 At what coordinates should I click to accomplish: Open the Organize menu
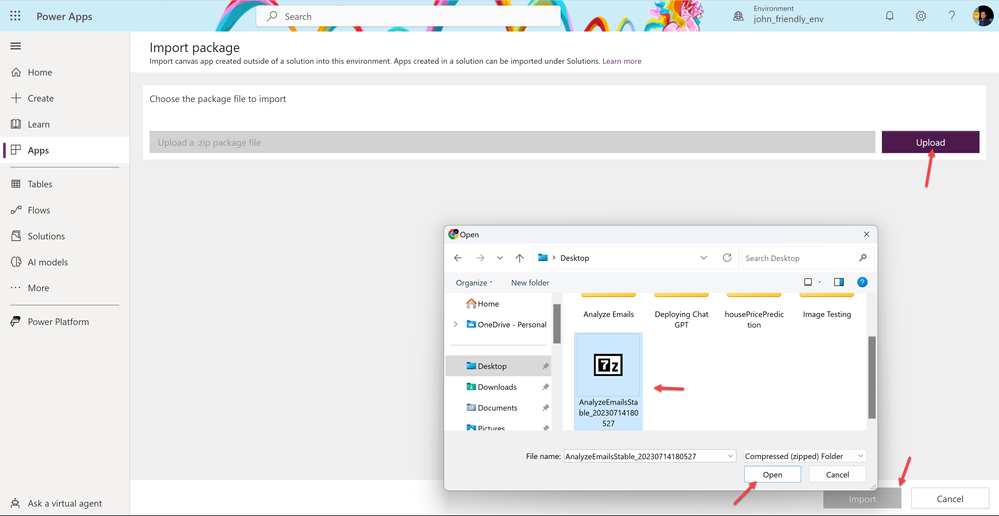pyautogui.click(x=474, y=283)
